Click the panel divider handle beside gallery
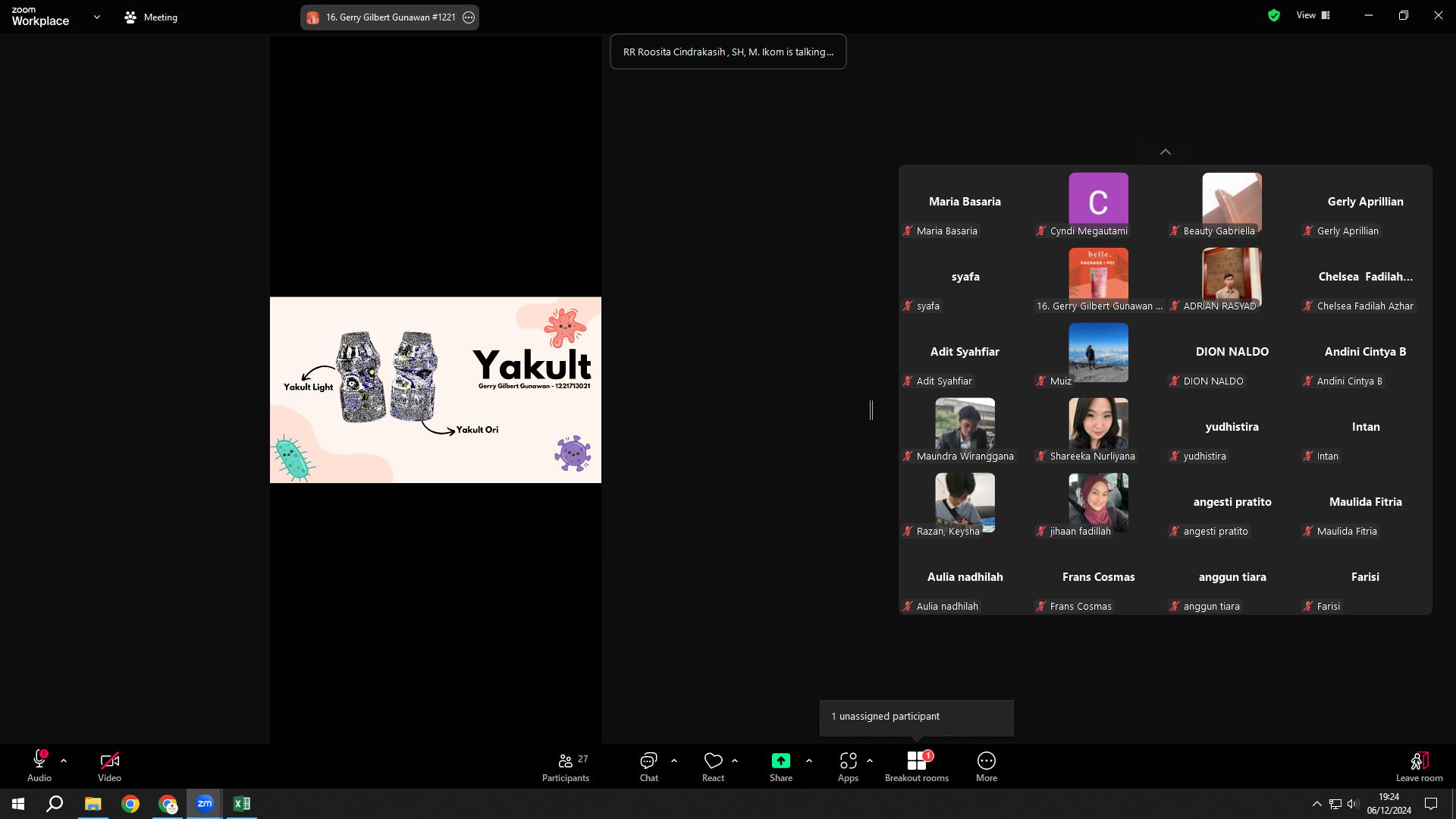The width and height of the screenshot is (1456, 819). coord(871,410)
